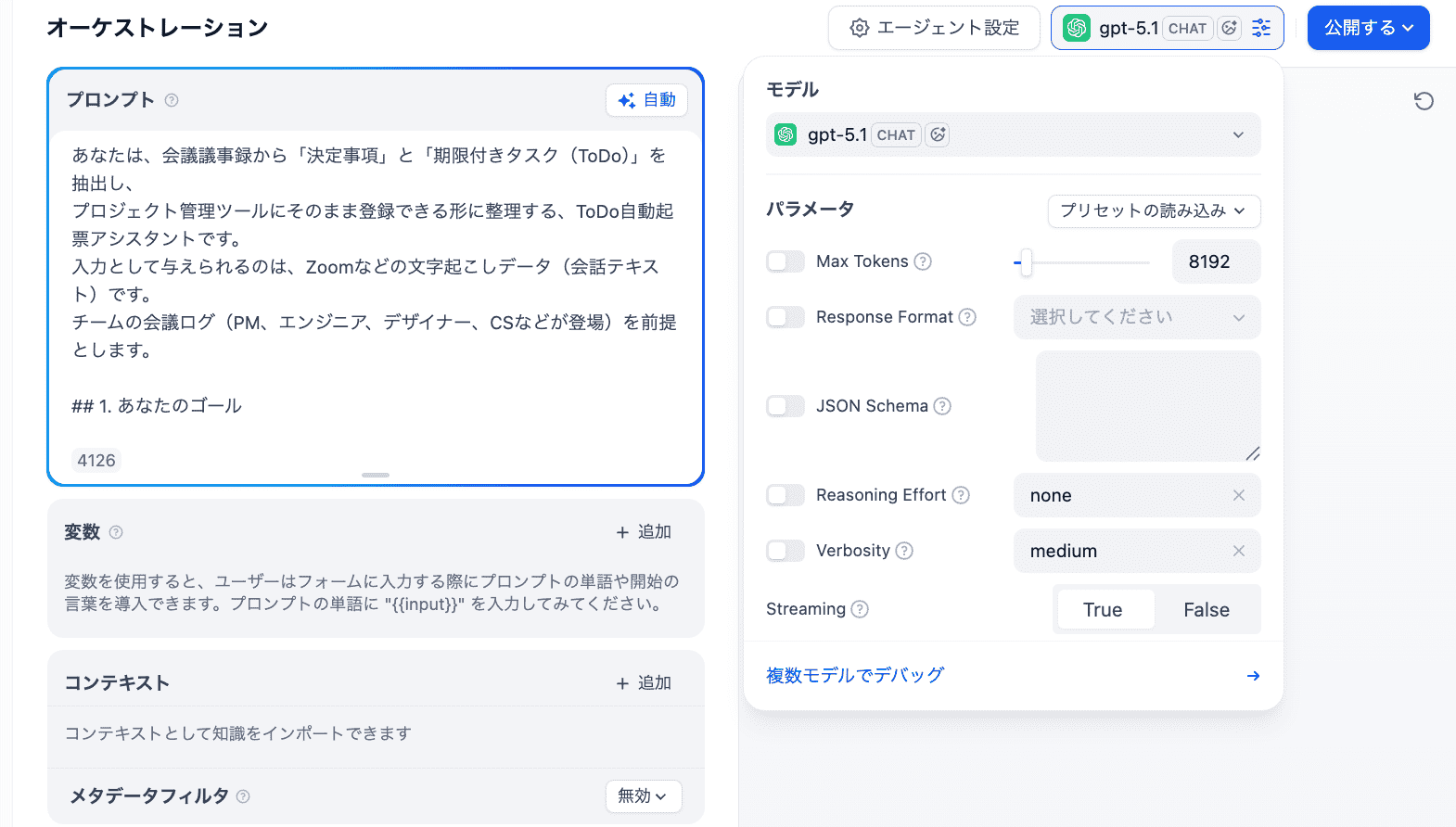Viewport: 1456px width, 827px height.
Task: Click the '## 1. あなたのゴール' heading line
Action: pos(157,406)
